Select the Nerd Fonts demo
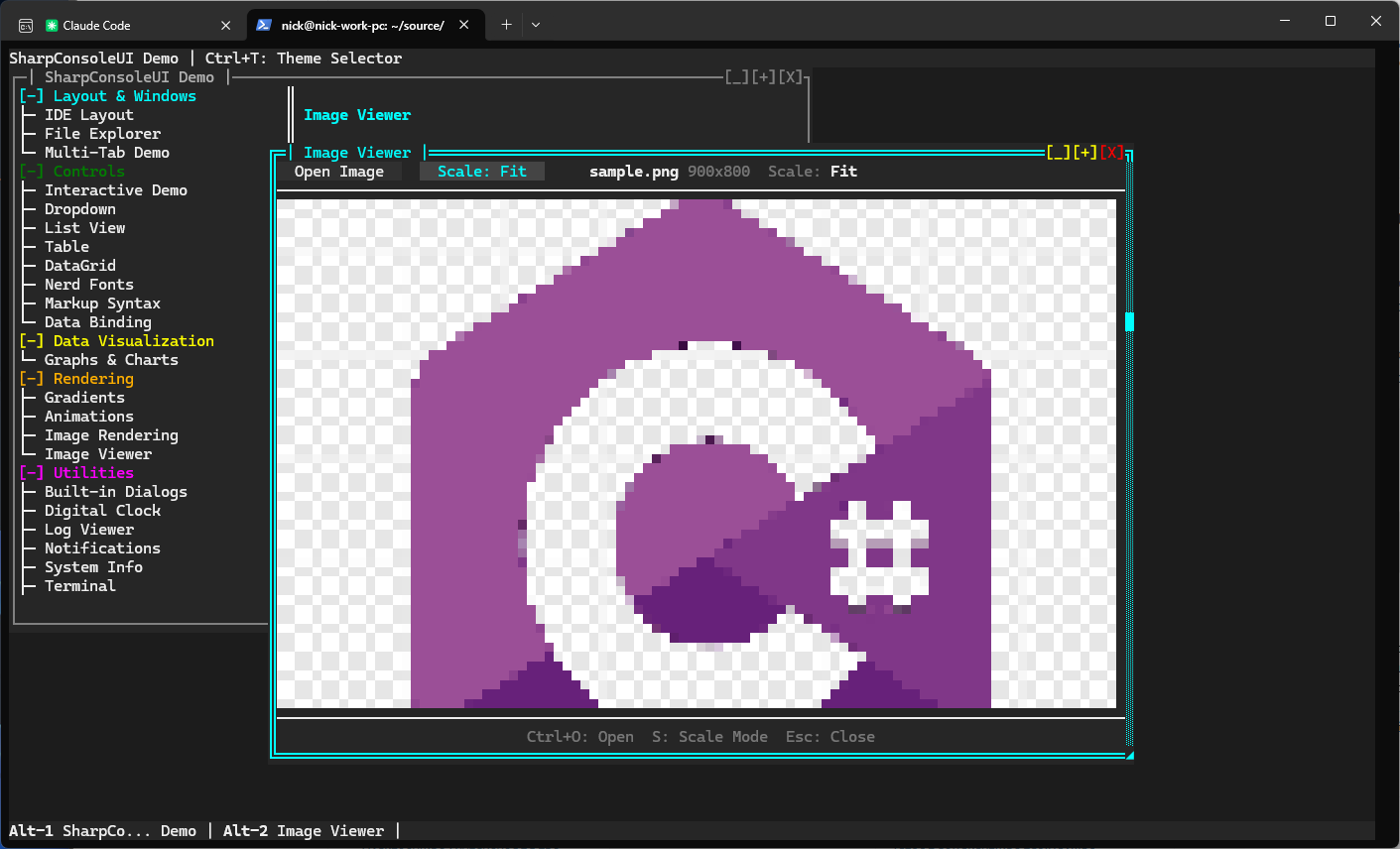This screenshot has width=1400, height=849. coord(88,284)
